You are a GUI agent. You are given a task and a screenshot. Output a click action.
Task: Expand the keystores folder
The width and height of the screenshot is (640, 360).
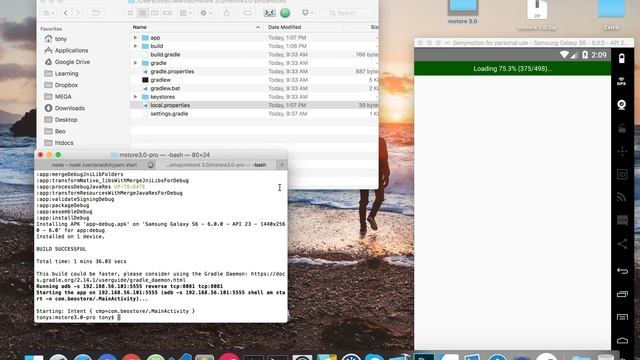pos(136,97)
